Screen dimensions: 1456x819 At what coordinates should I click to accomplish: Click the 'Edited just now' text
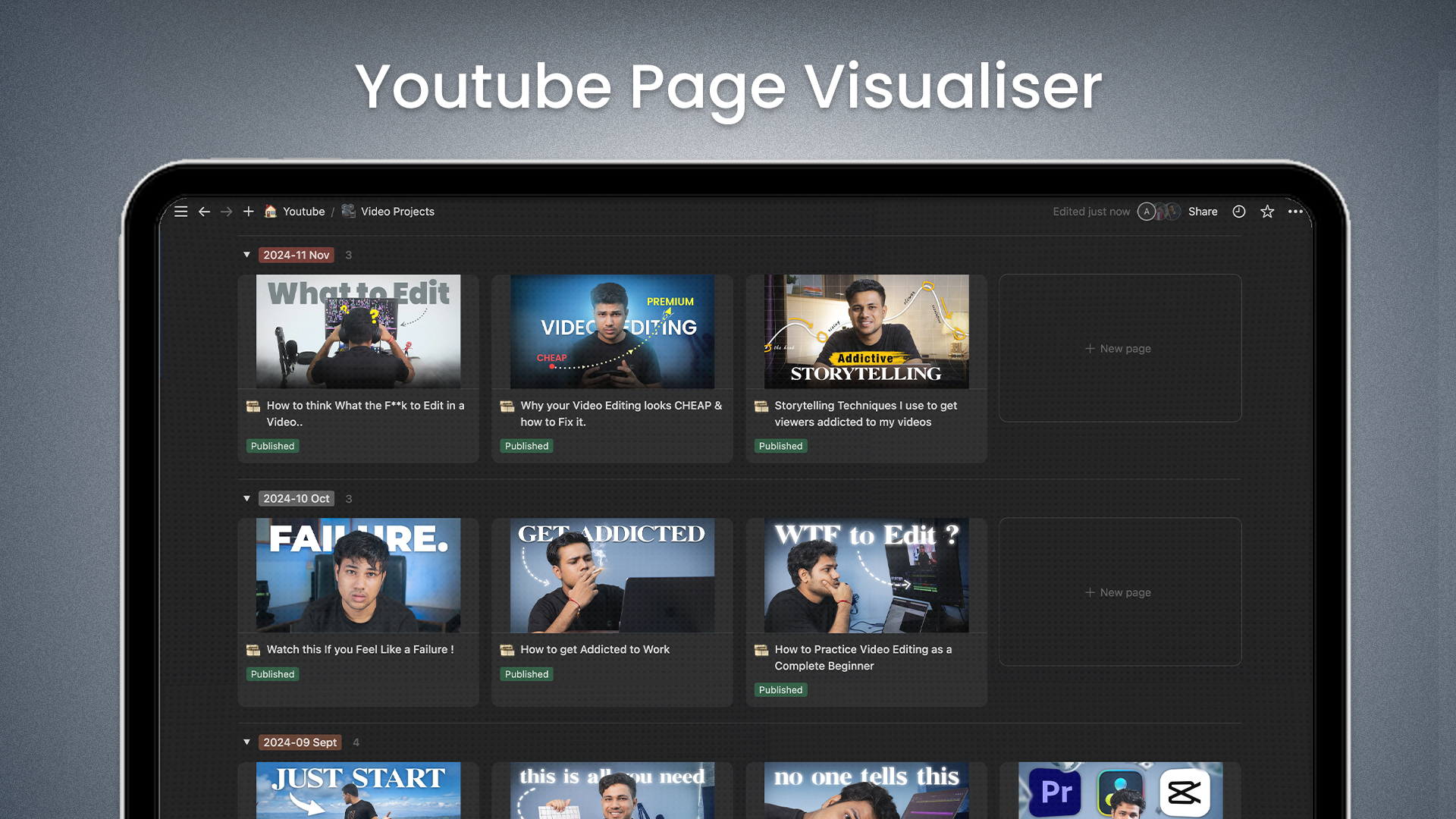pos(1091,212)
